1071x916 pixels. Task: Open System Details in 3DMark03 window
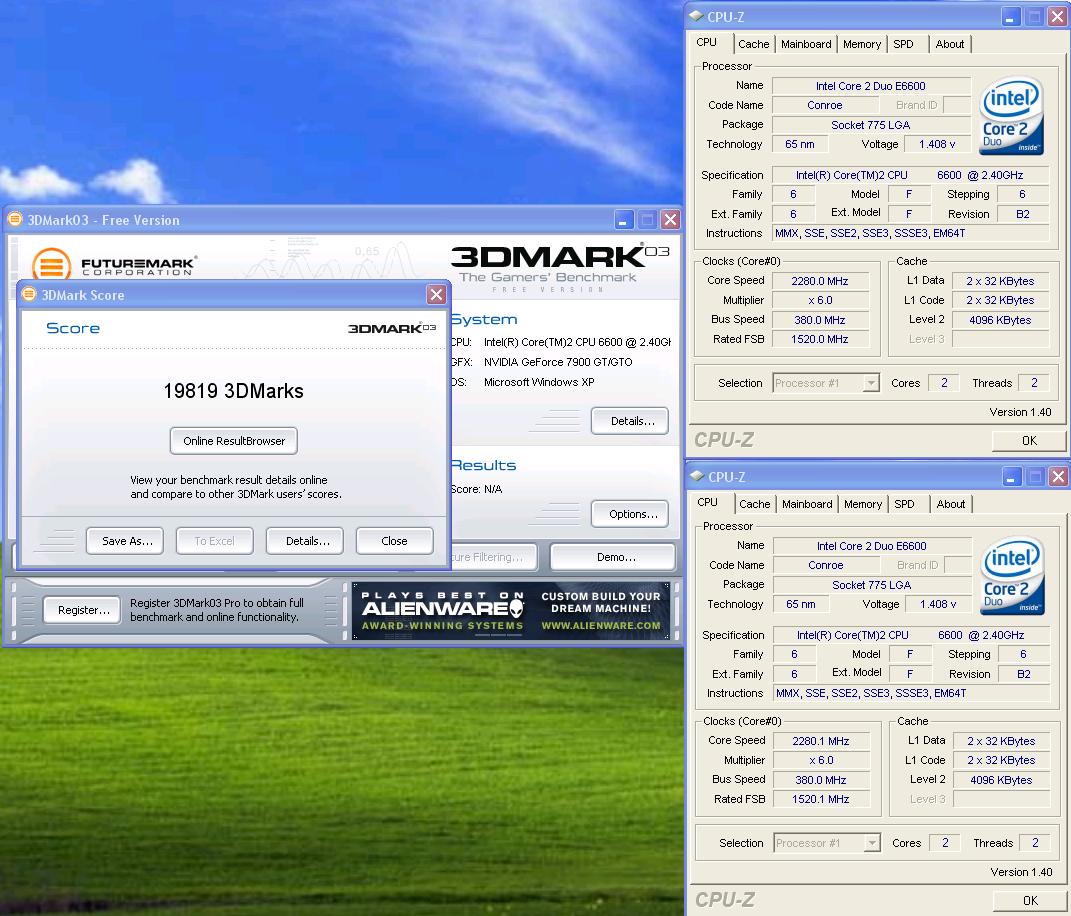[630, 421]
